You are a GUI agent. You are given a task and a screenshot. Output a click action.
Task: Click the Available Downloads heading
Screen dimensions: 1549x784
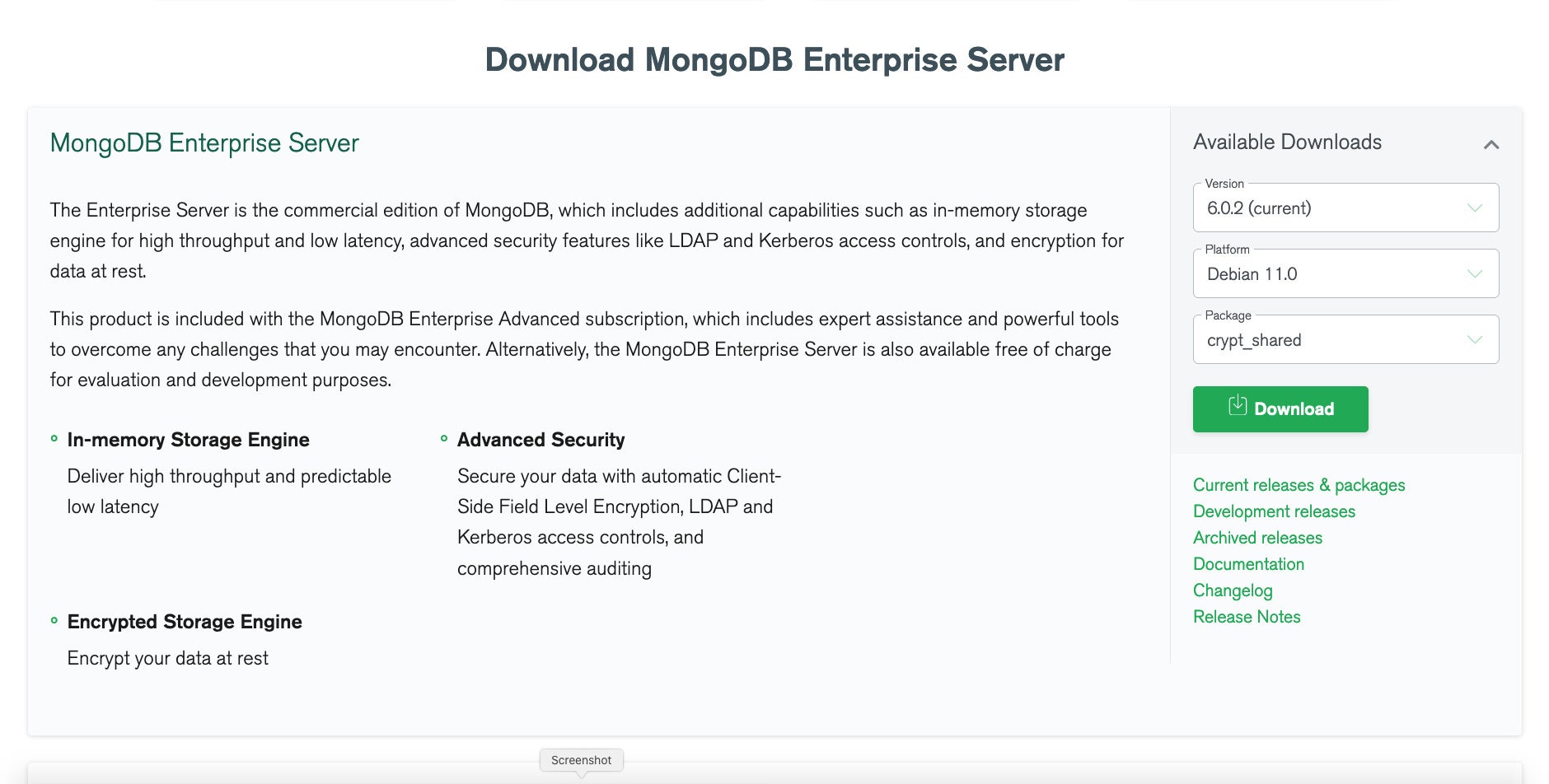tap(1287, 142)
